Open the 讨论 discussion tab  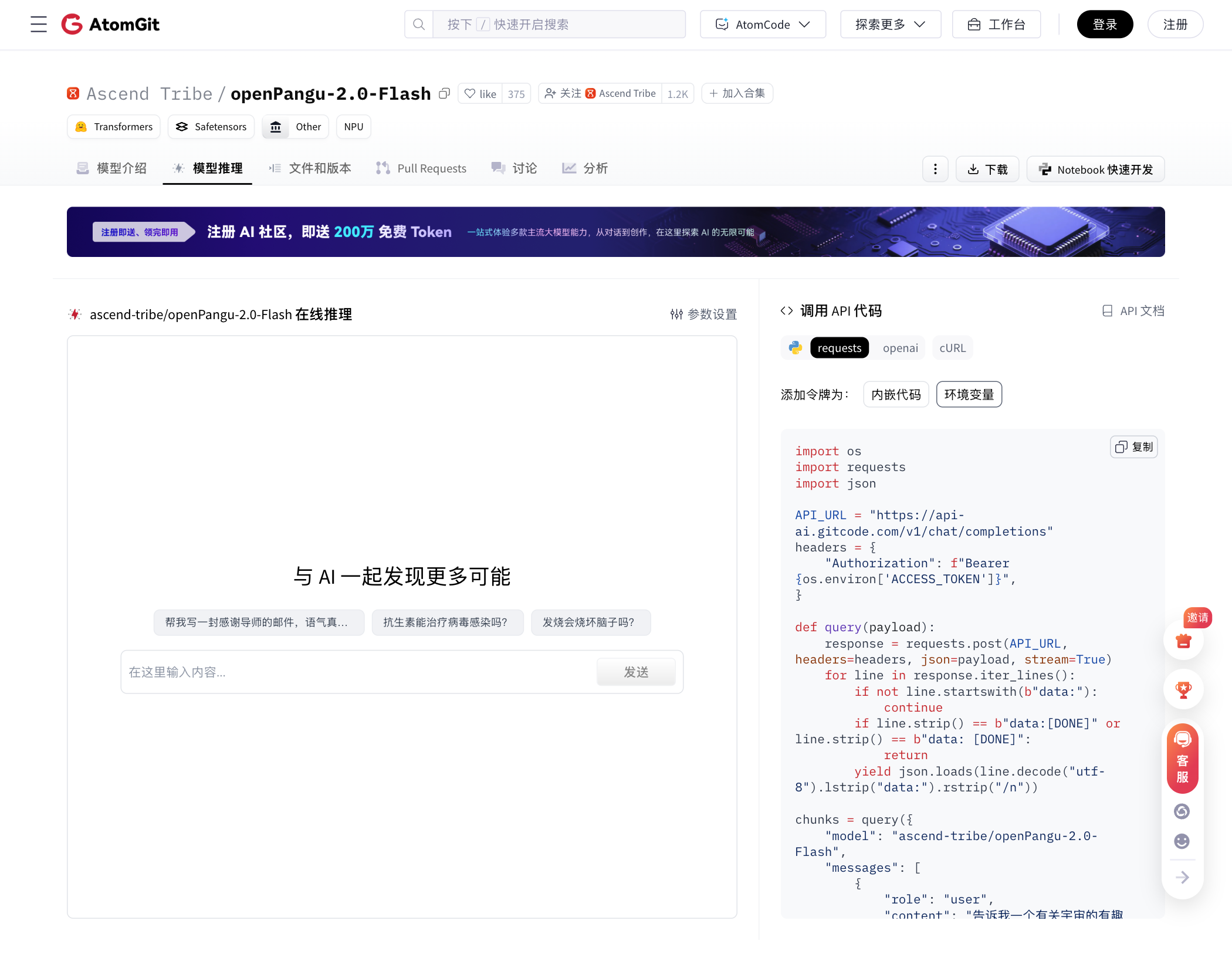pos(515,168)
